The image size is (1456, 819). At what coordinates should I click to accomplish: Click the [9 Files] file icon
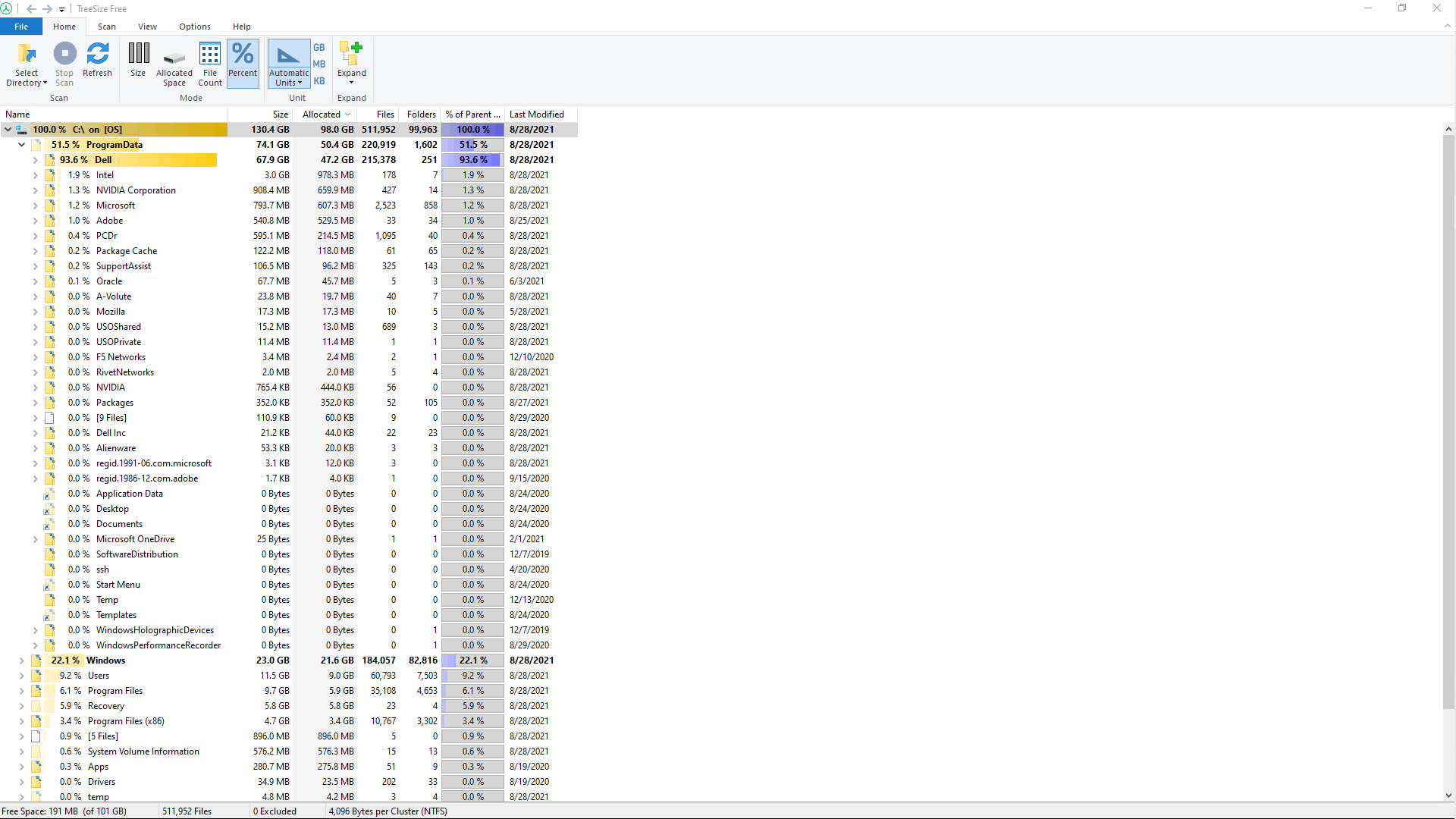pyautogui.click(x=50, y=418)
